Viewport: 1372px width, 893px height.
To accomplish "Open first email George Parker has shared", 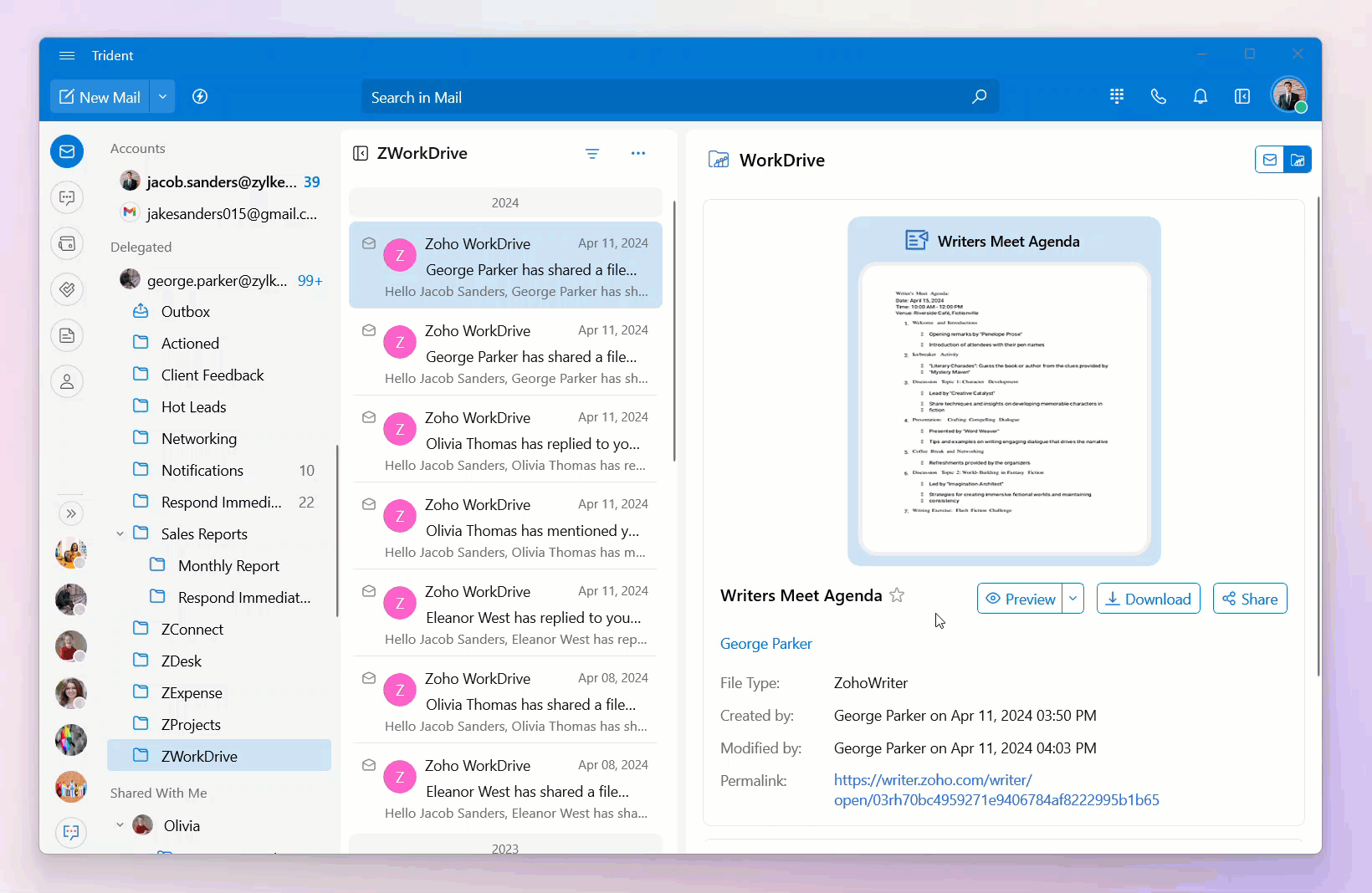I will (505, 265).
